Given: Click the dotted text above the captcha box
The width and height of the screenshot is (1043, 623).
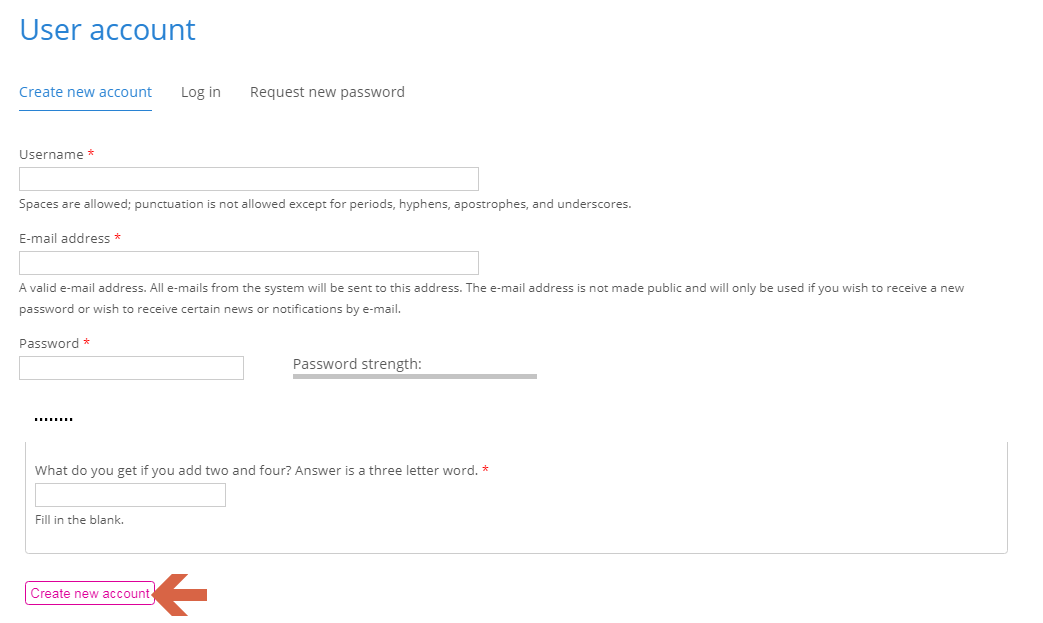Looking at the screenshot, I should point(54,419).
